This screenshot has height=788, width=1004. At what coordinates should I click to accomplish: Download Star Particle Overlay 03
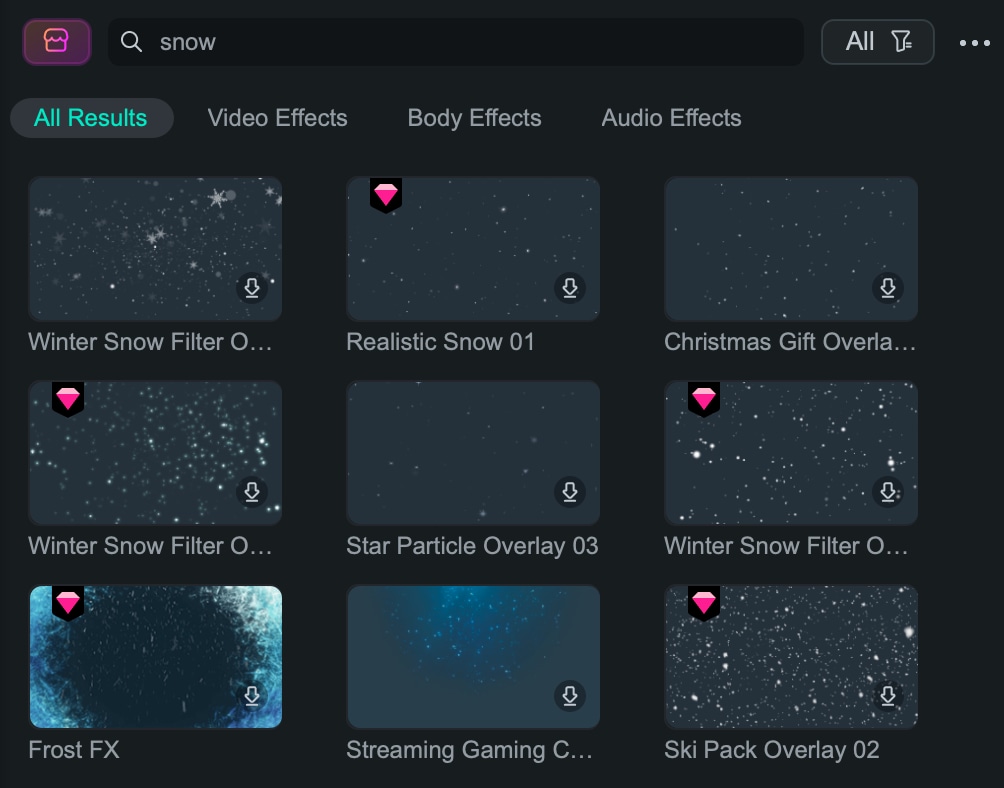click(569, 492)
